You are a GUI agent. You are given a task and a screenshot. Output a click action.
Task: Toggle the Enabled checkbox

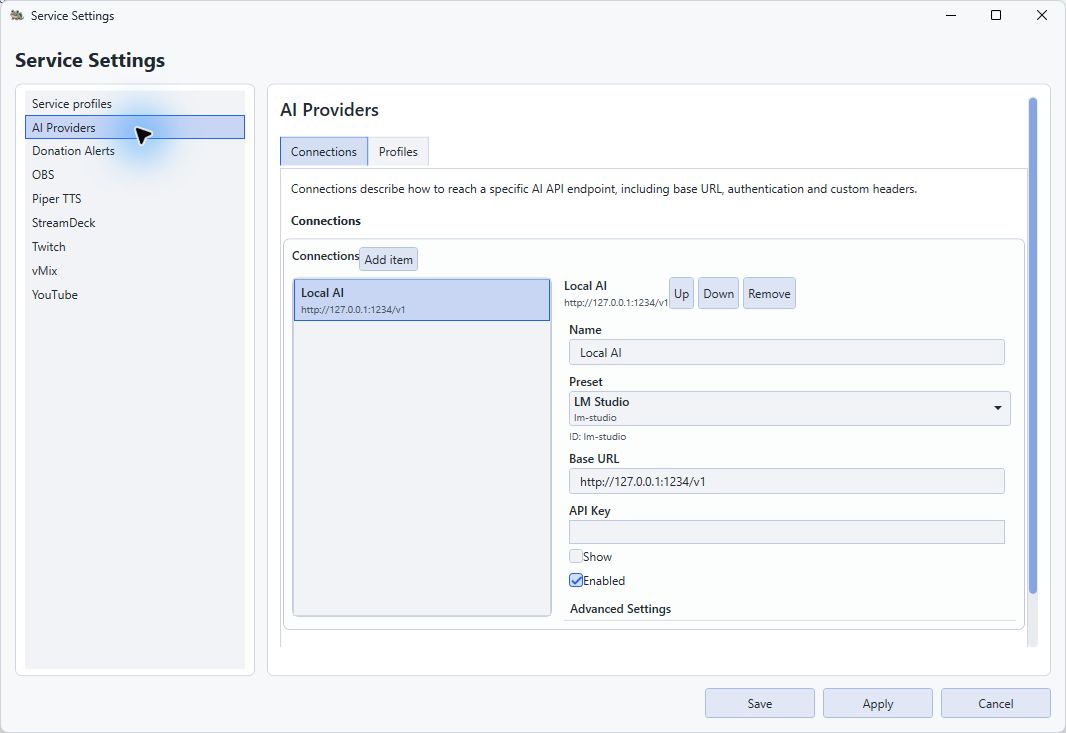tap(576, 580)
